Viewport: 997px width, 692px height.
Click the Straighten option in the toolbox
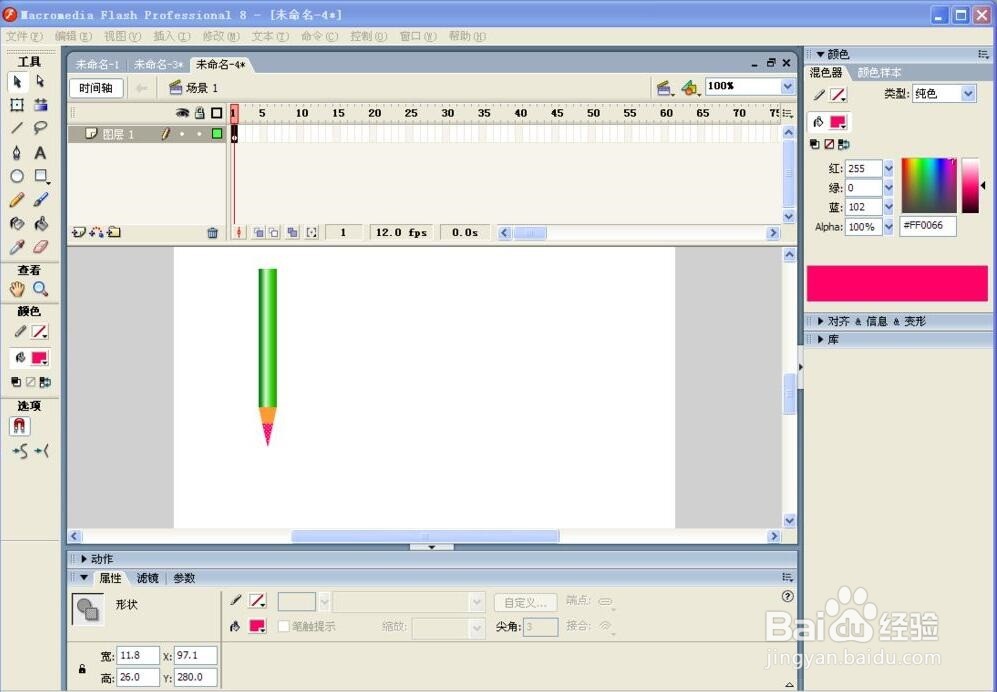[42, 451]
